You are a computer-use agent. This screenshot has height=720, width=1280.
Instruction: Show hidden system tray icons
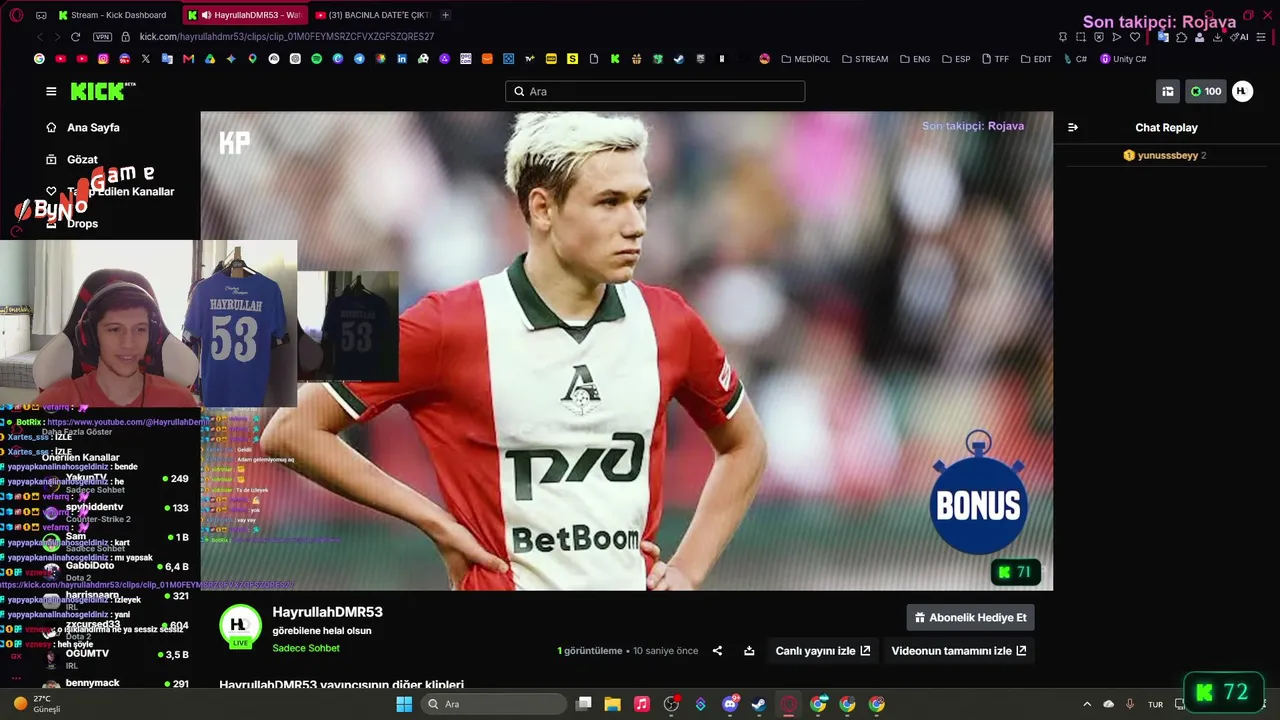pos(1087,704)
